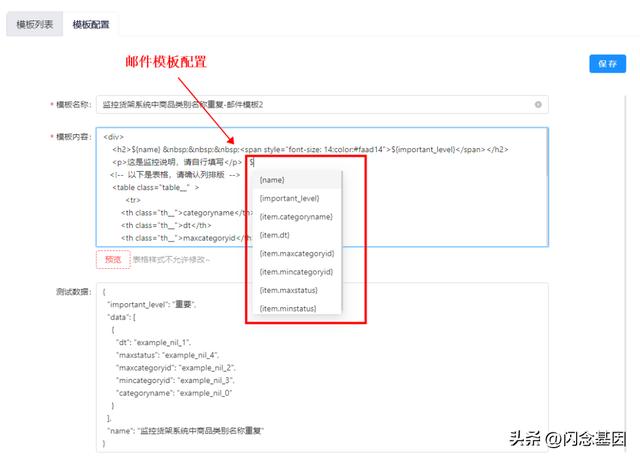
Task: Click the blue 保存 button
Action: (x=607, y=64)
